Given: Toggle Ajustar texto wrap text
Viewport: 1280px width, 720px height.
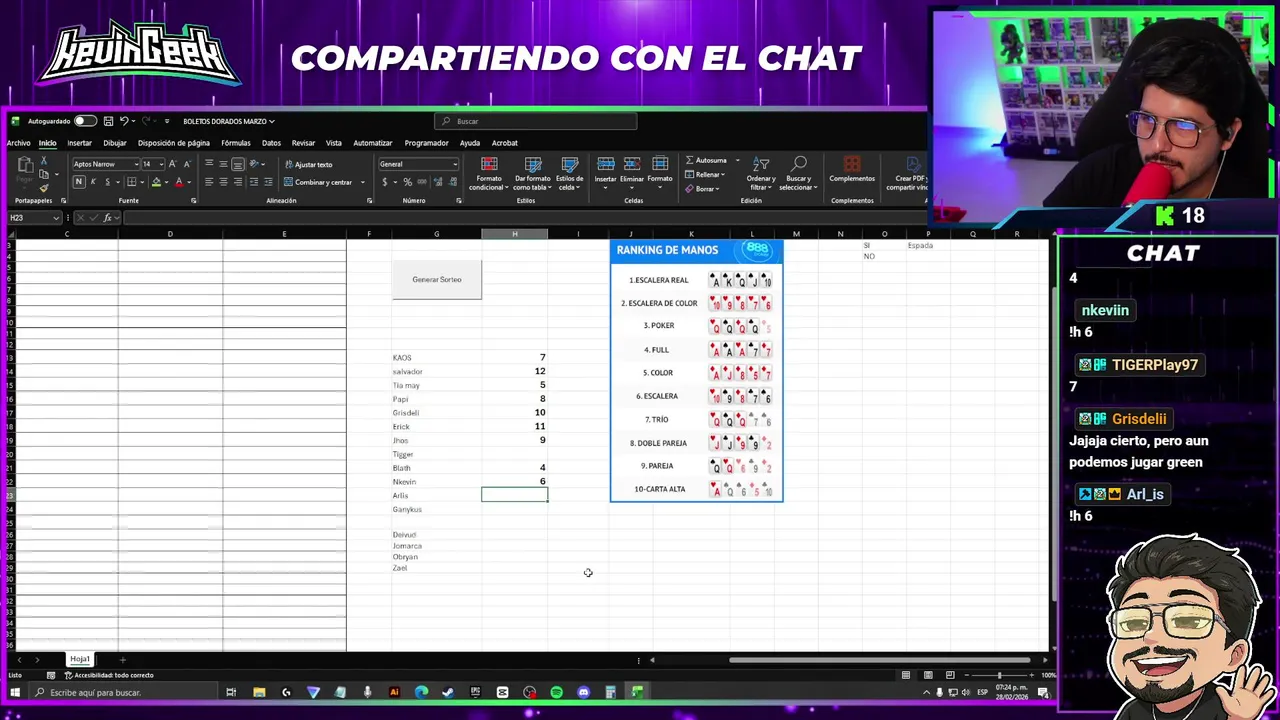Looking at the screenshot, I should click(308, 164).
